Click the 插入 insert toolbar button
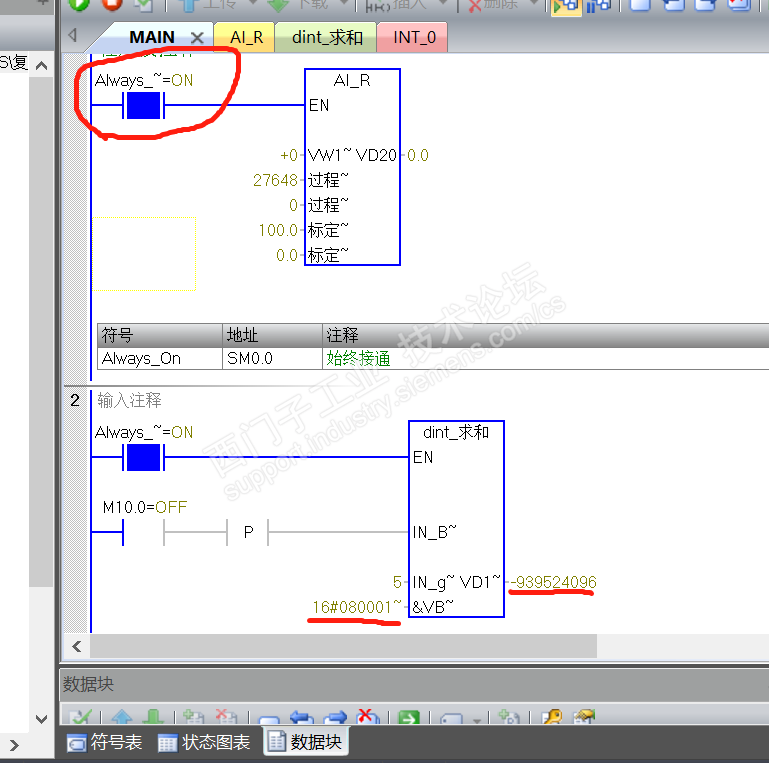This screenshot has width=769, height=763. point(397,4)
